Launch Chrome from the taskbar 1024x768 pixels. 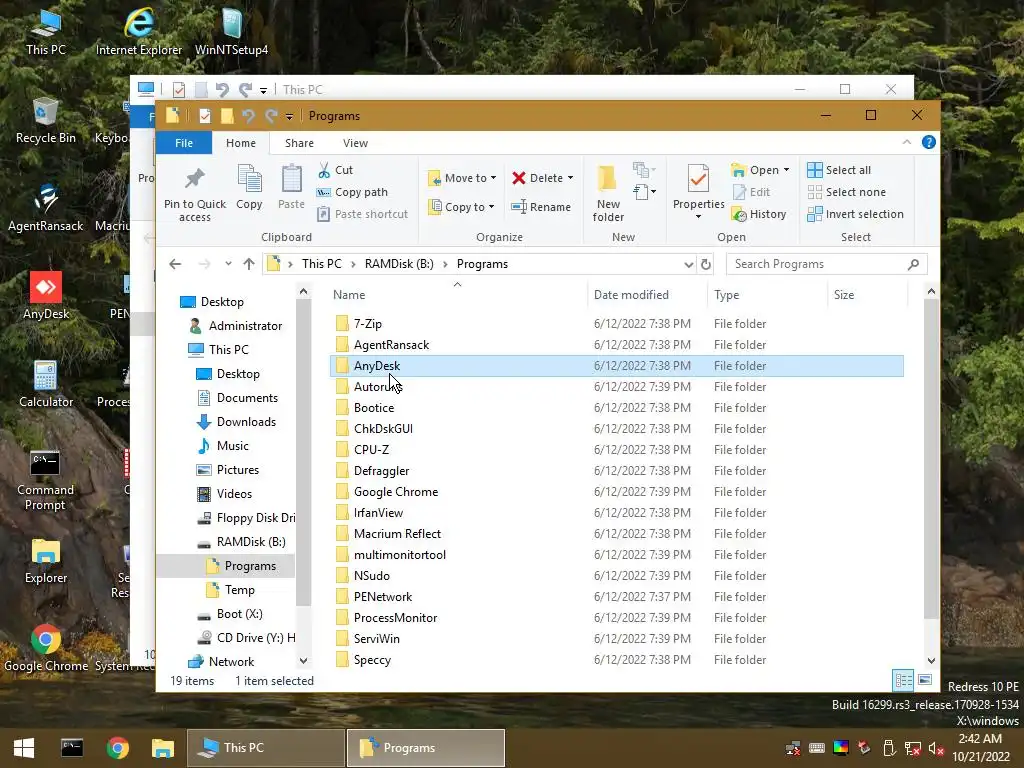click(118, 748)
